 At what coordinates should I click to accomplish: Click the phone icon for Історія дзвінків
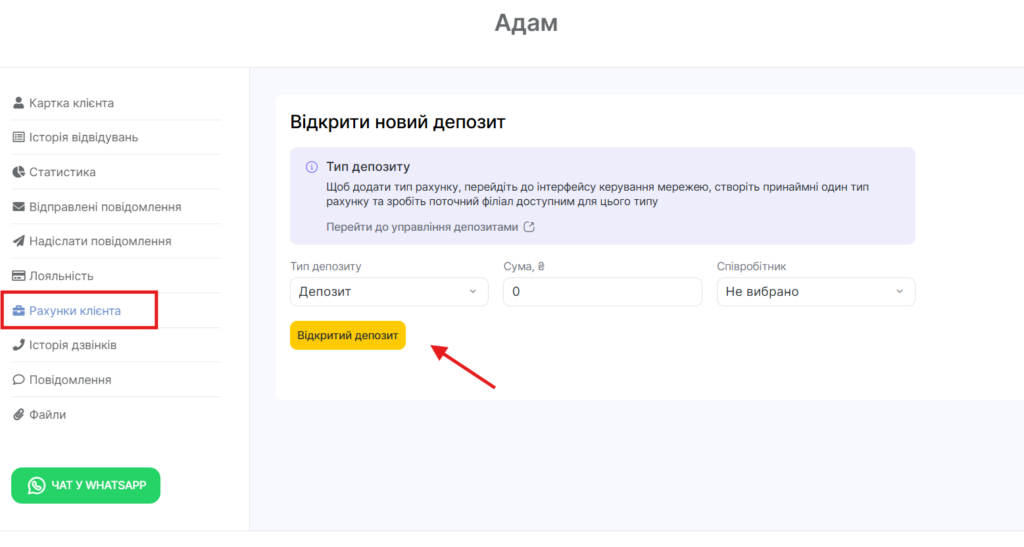(x=18, y=345)
